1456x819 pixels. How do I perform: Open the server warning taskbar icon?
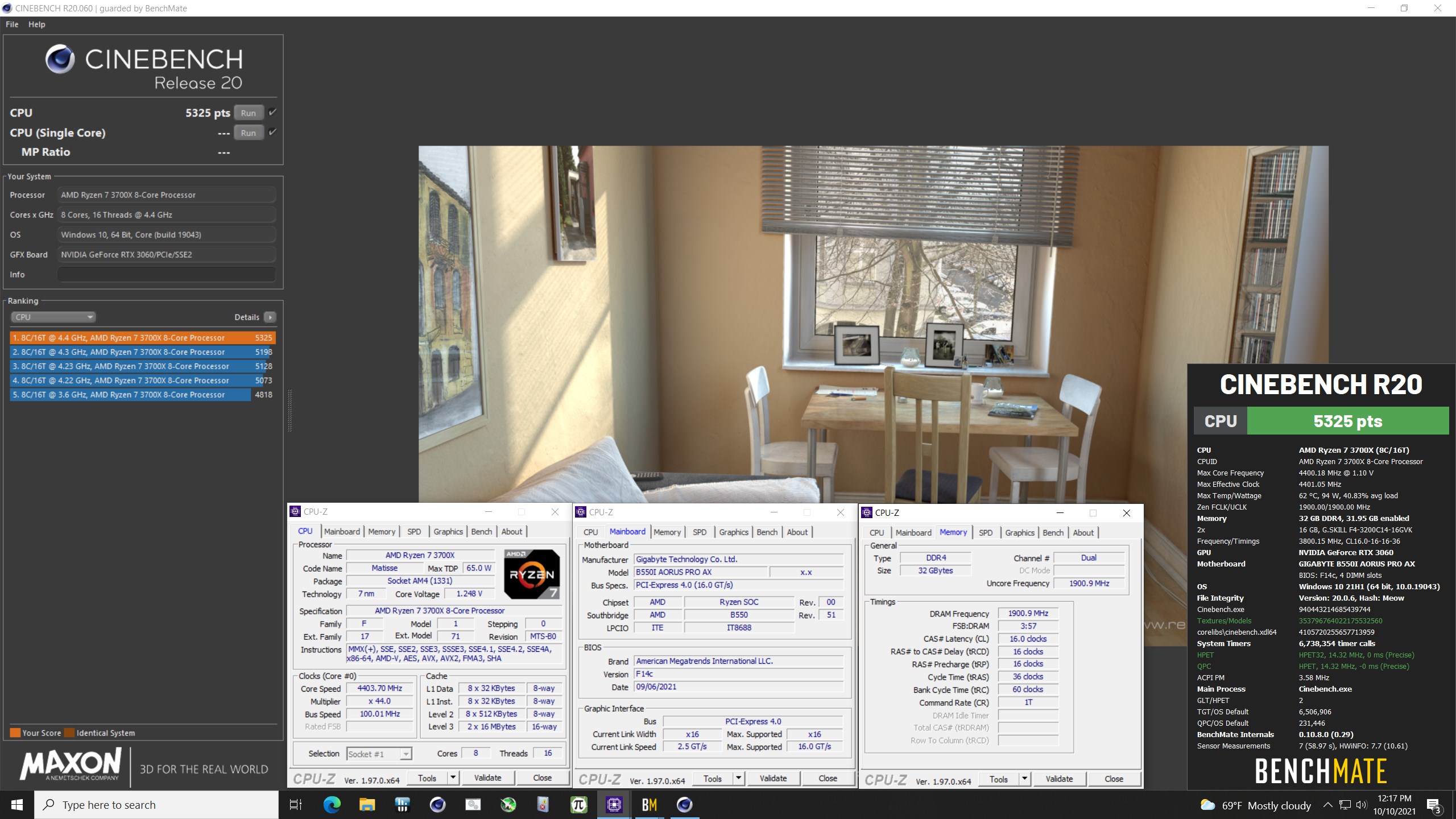coord(543,805)
